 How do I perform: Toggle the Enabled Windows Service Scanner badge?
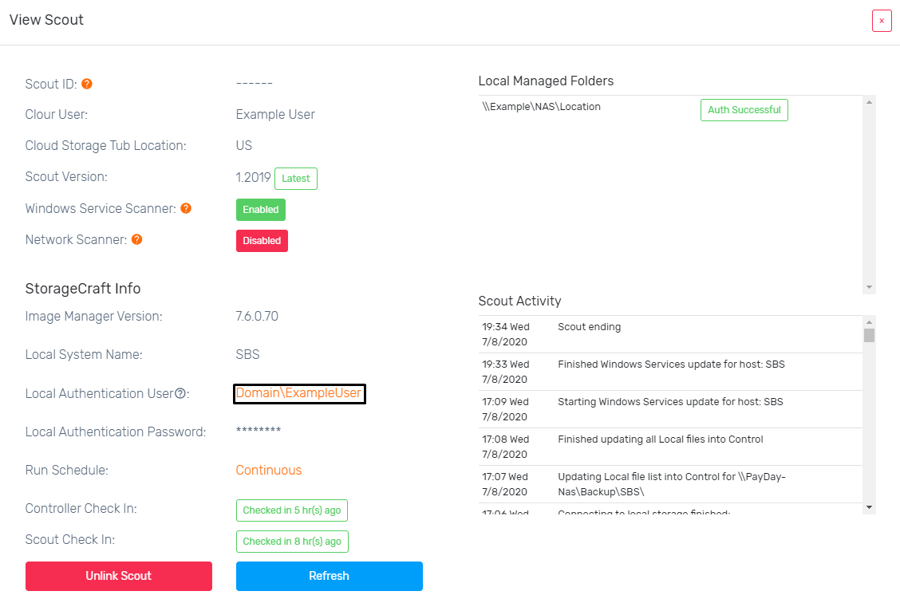pos(260,210)
